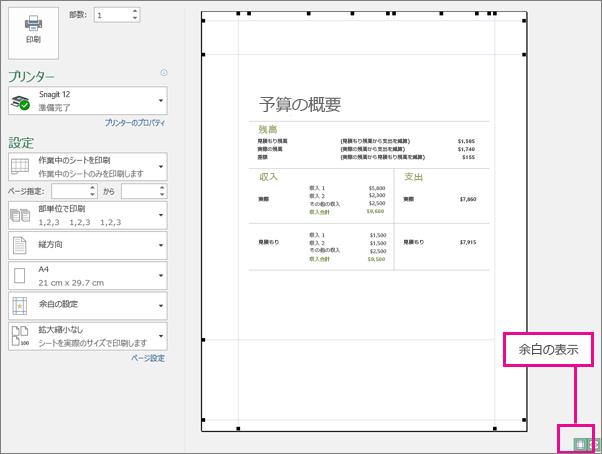Click the $7,860 expense value in the preview
Screen dimensions: 602x454
(x=468, y=199)
